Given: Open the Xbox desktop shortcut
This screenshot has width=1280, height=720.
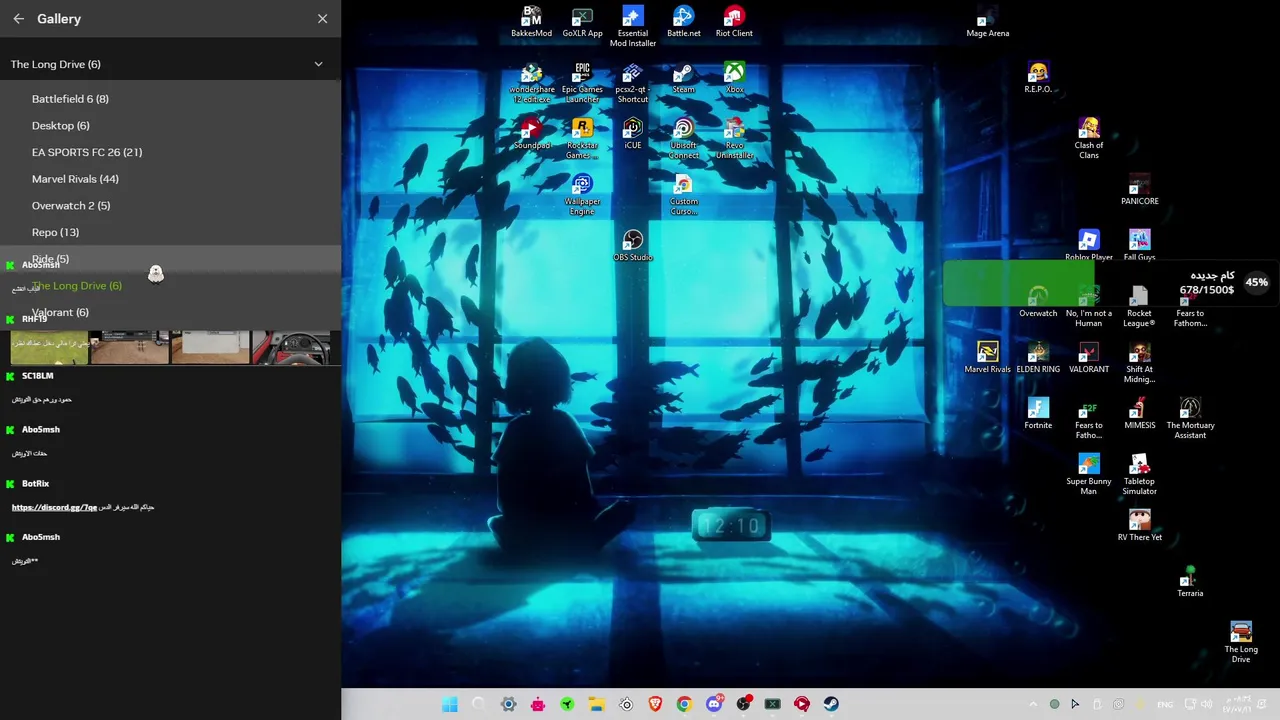Looking at the screenshot, I should (x=734, y=78).
